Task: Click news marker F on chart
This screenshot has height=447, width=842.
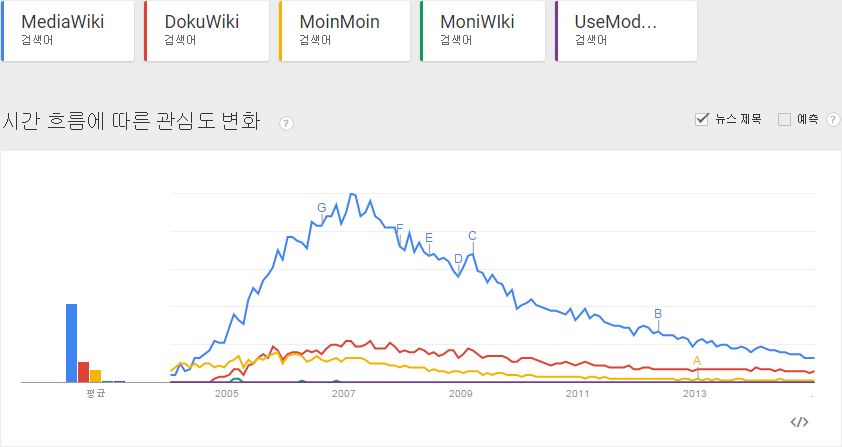Action: [x=400, y=229]
